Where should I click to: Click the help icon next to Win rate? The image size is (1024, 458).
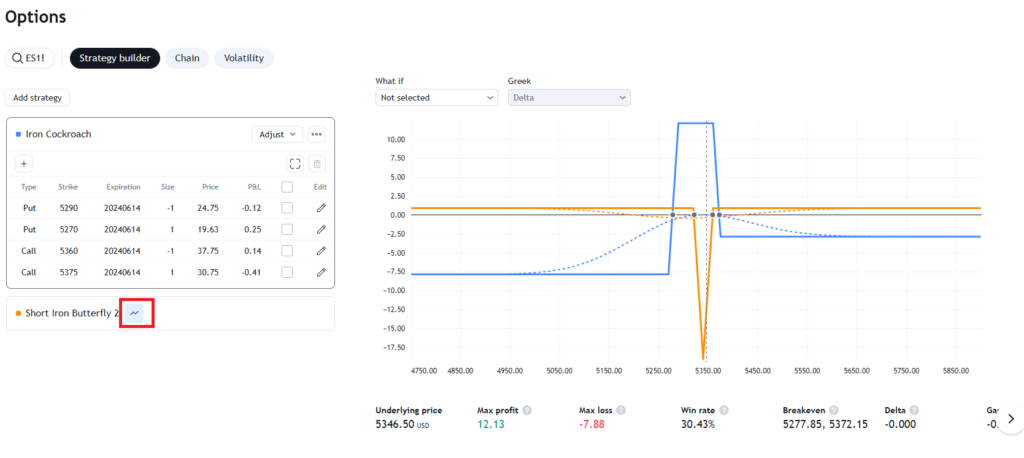tap(724, 410)
